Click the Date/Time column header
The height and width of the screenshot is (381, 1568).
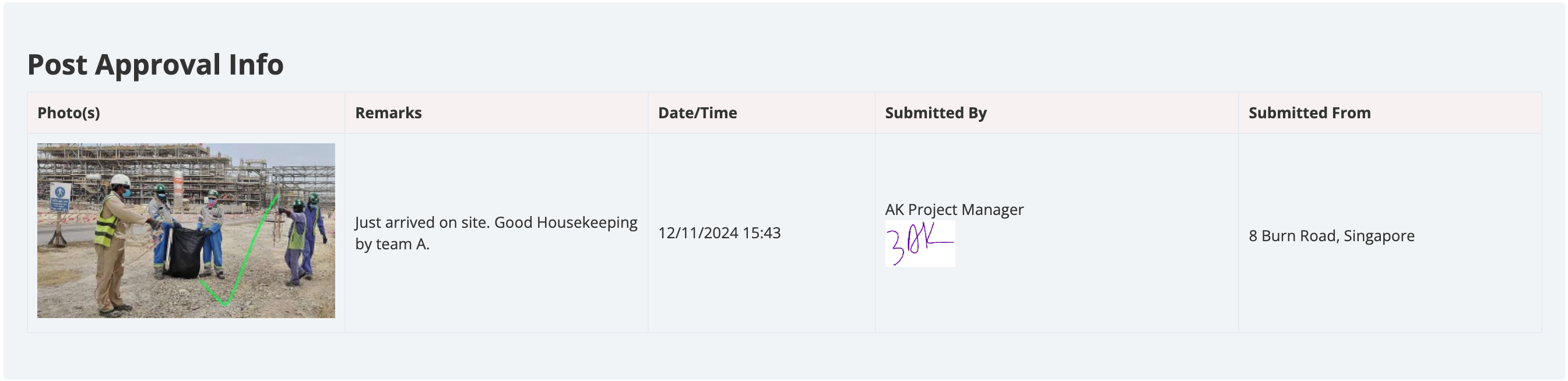click(698, 113)
